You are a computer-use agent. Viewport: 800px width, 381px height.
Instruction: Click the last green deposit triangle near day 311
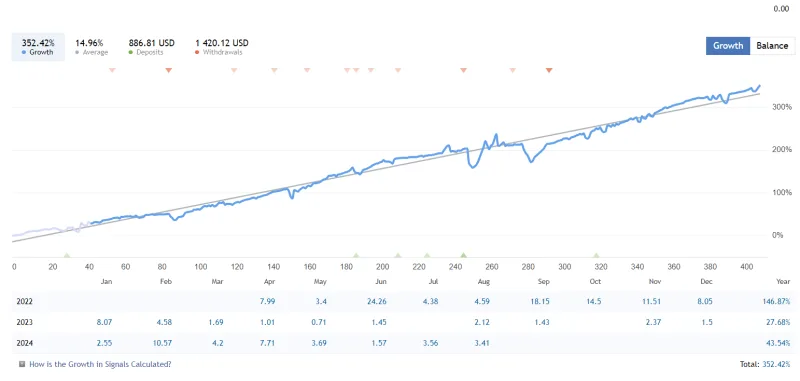point(596,255)
